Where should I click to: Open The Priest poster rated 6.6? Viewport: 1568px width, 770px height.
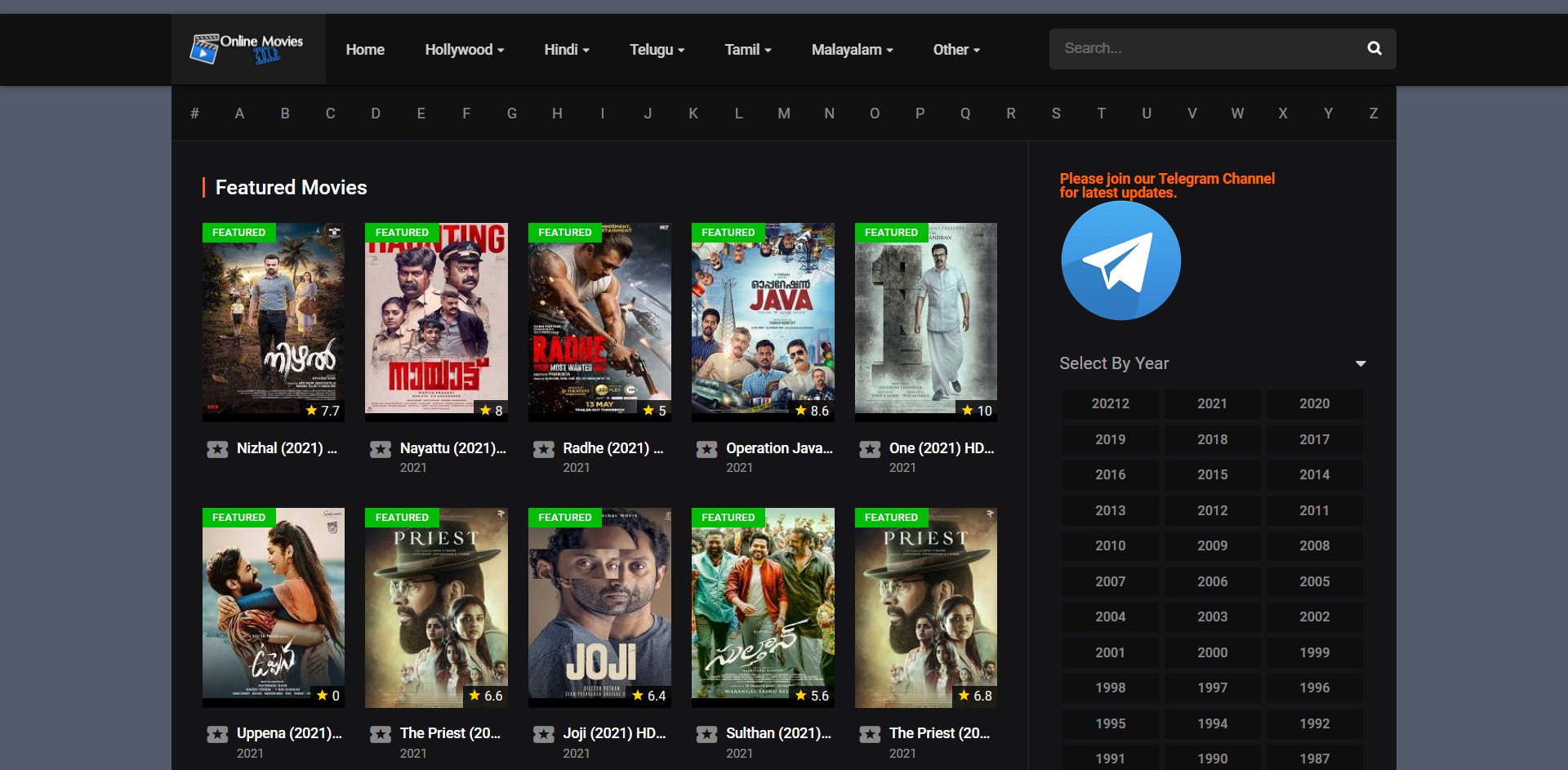pos(436,608)
